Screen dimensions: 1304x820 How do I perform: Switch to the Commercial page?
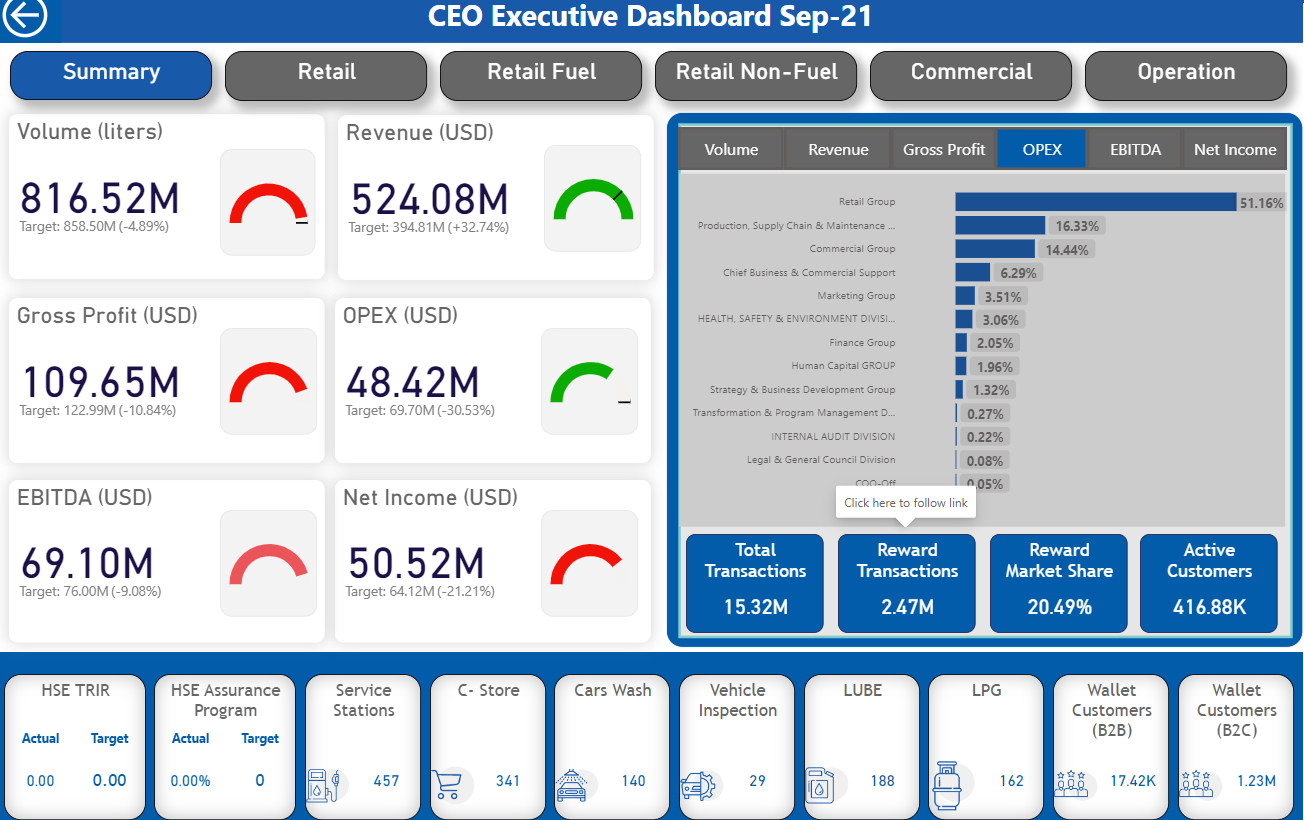pos(971,73)
